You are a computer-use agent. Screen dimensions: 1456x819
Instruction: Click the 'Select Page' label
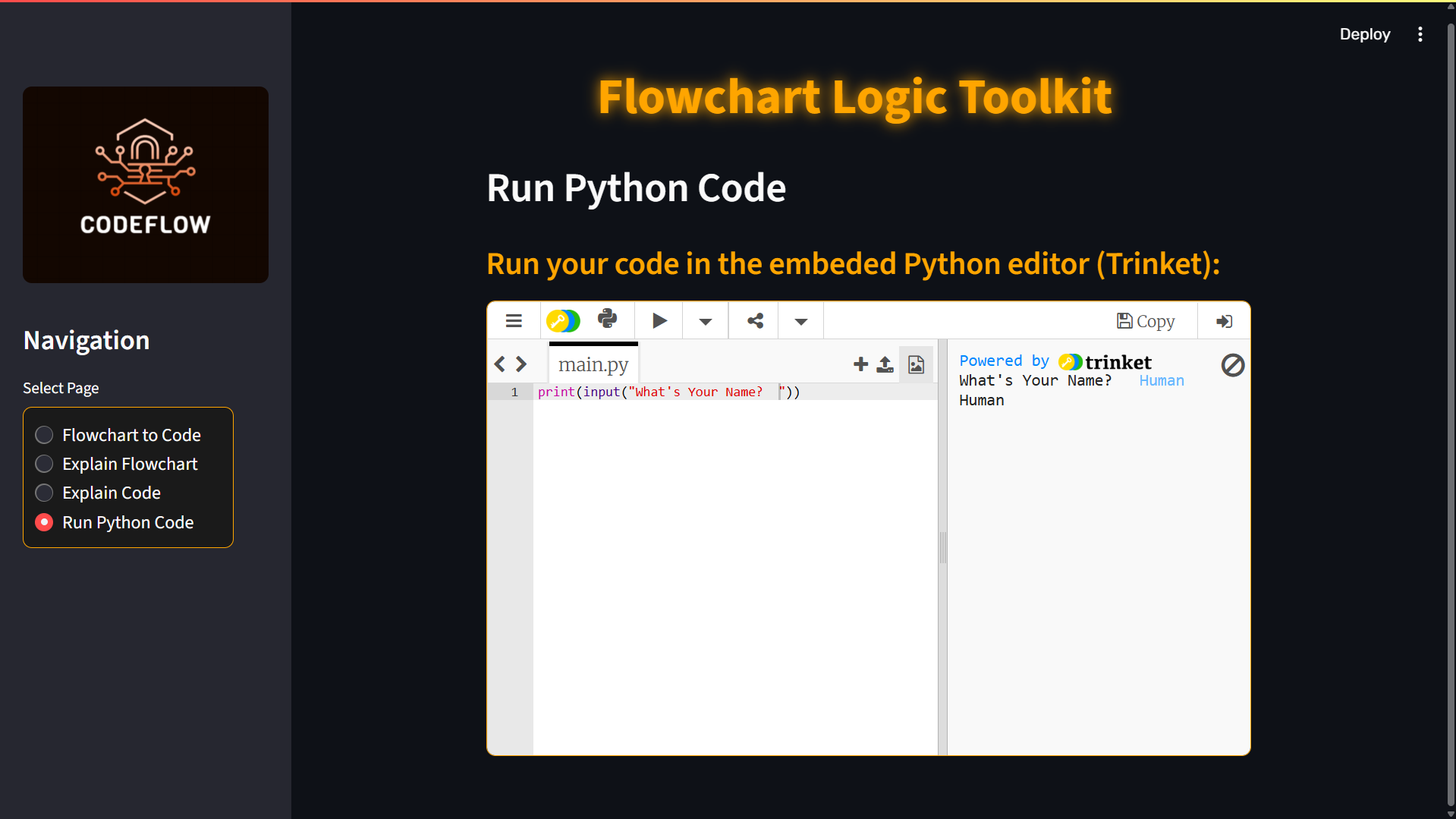click(x=61, y=389)
